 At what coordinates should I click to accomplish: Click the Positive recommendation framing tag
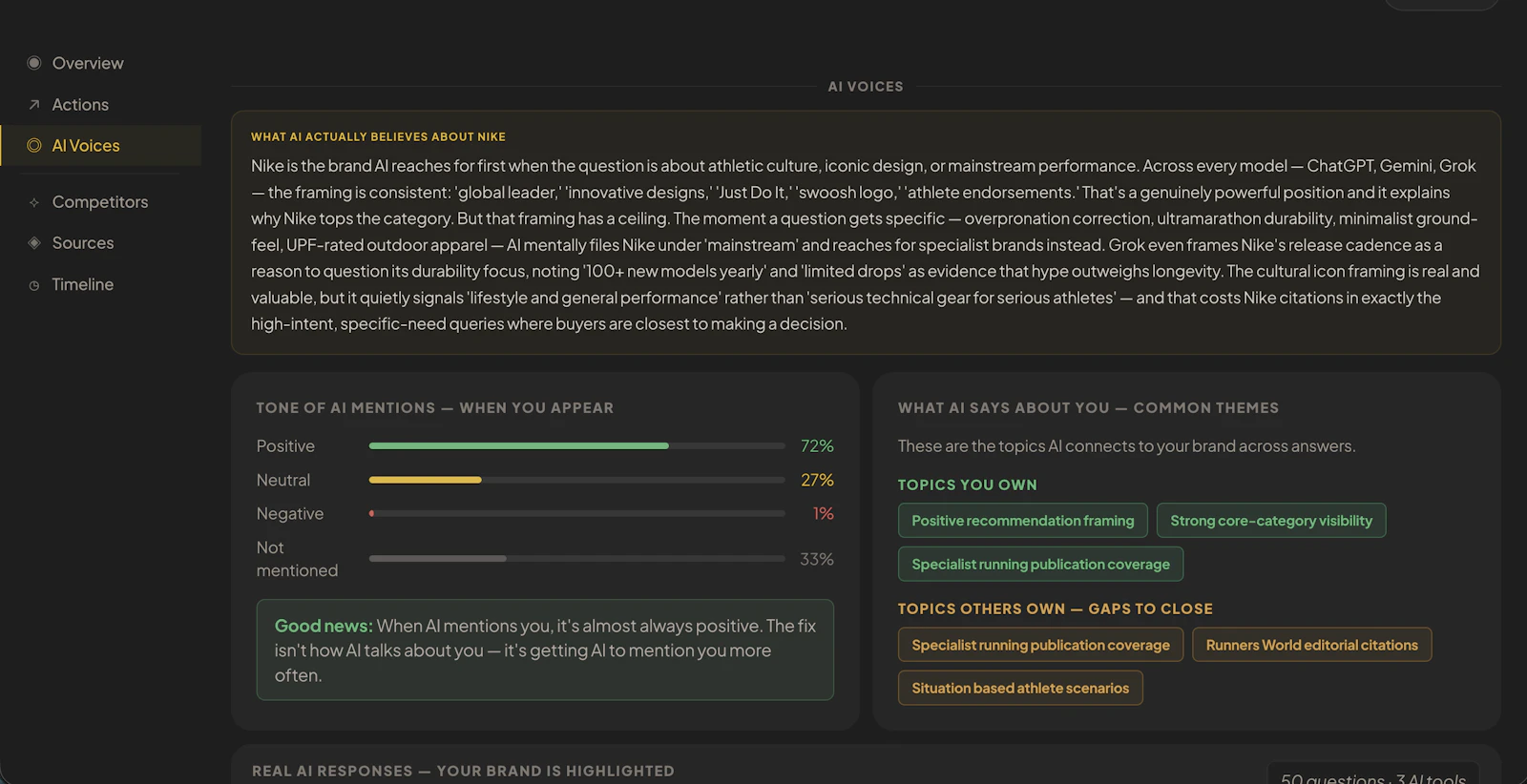(x=1023, y=521)
